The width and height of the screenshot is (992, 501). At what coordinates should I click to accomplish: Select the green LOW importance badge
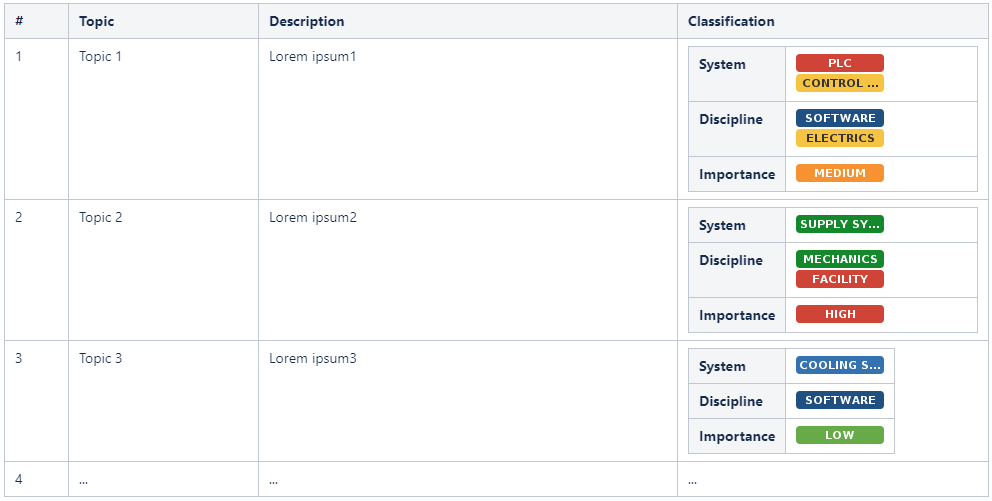pyautogui.click(x=839, y=435)
